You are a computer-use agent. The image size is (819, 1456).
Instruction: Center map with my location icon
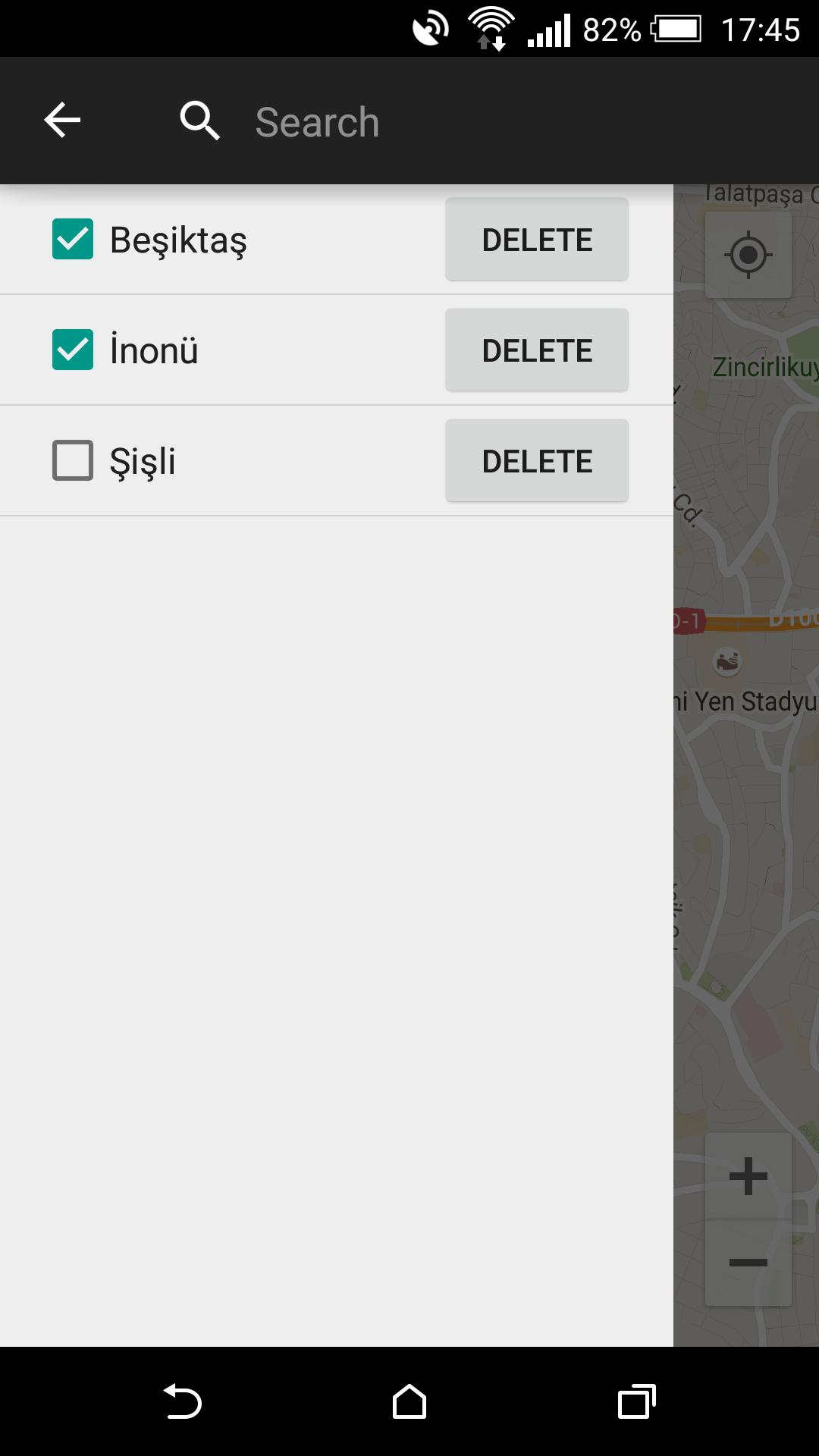click(x=748, y=255)
